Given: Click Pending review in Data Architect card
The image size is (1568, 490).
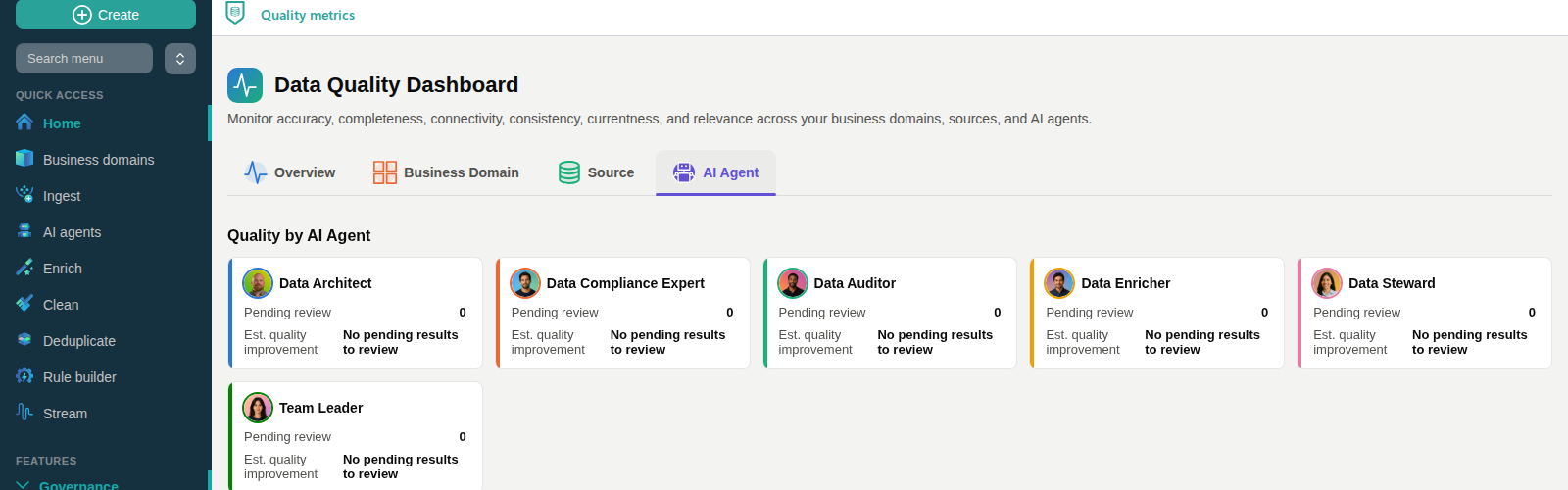Looking at the screenshot, I should (287, 313).
